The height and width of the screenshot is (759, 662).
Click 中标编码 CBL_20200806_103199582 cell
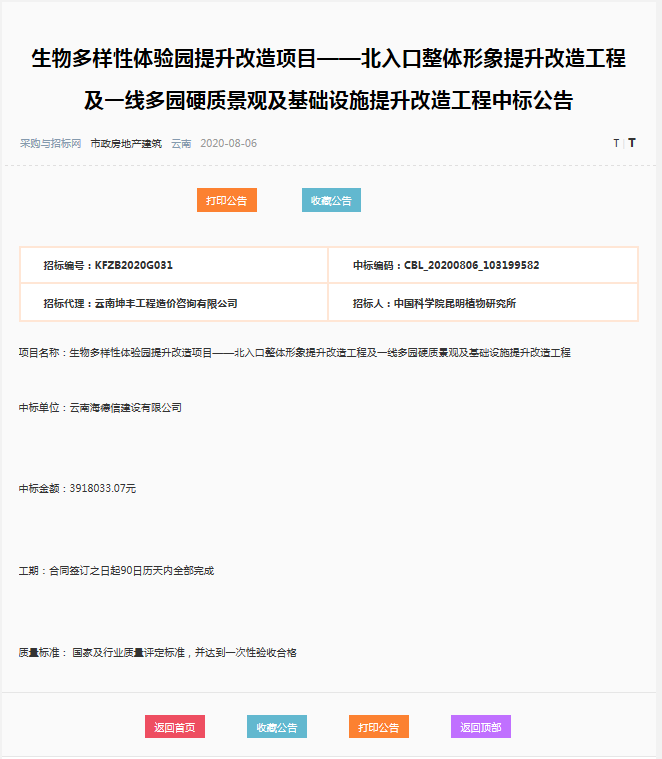click(483, 265)
